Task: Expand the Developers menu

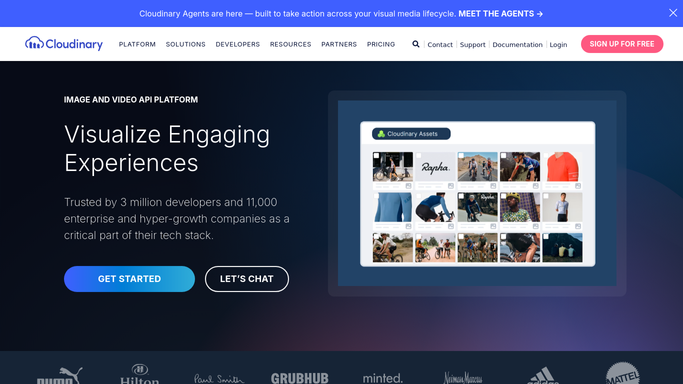Action: [237, 44]
